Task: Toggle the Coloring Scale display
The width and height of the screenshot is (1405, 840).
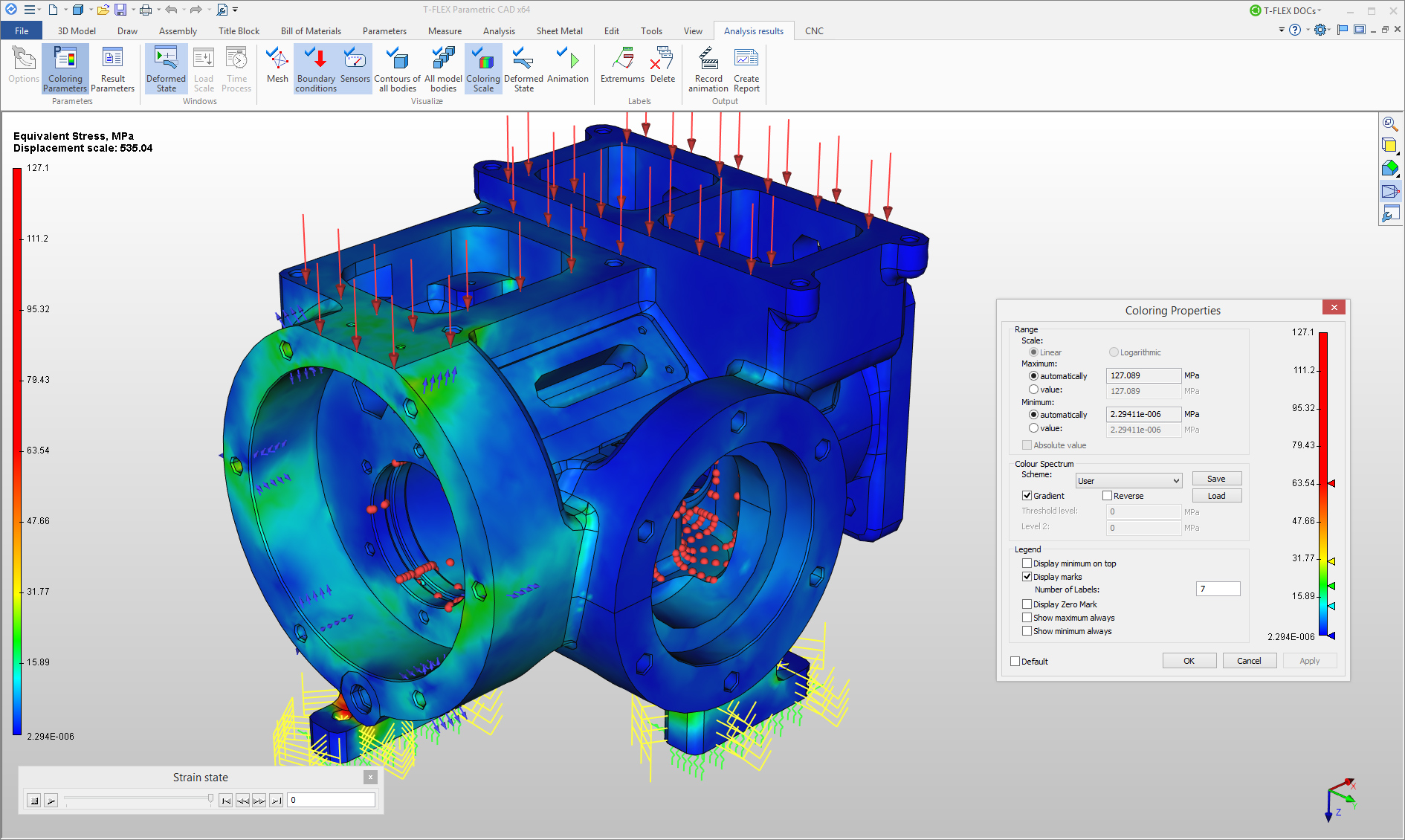Action: [x=483, y=69]
